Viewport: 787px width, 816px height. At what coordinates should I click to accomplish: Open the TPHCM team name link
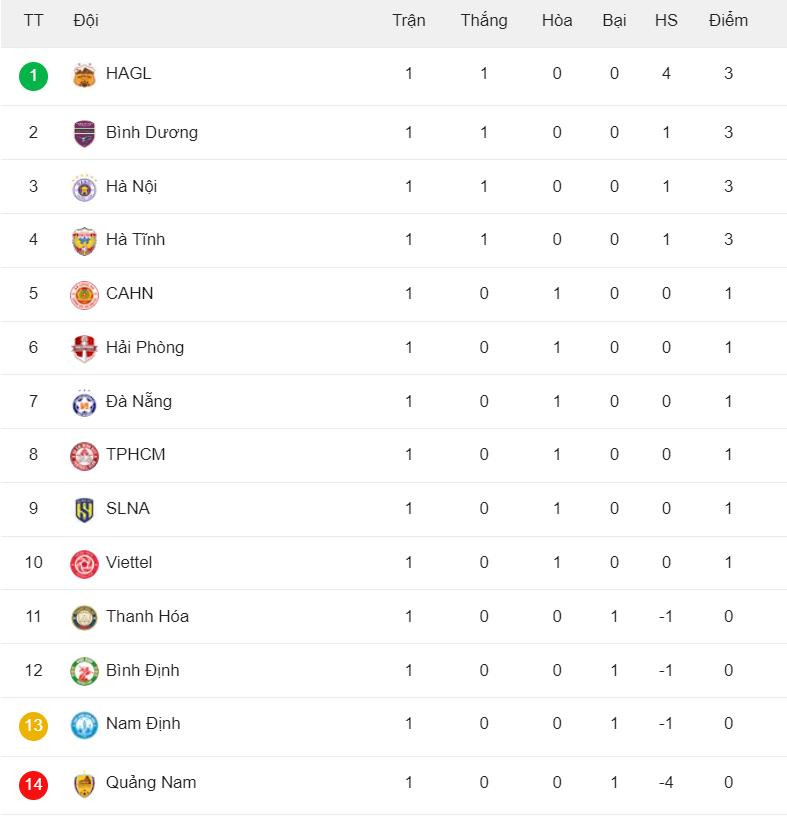click(x=135, y=454)
